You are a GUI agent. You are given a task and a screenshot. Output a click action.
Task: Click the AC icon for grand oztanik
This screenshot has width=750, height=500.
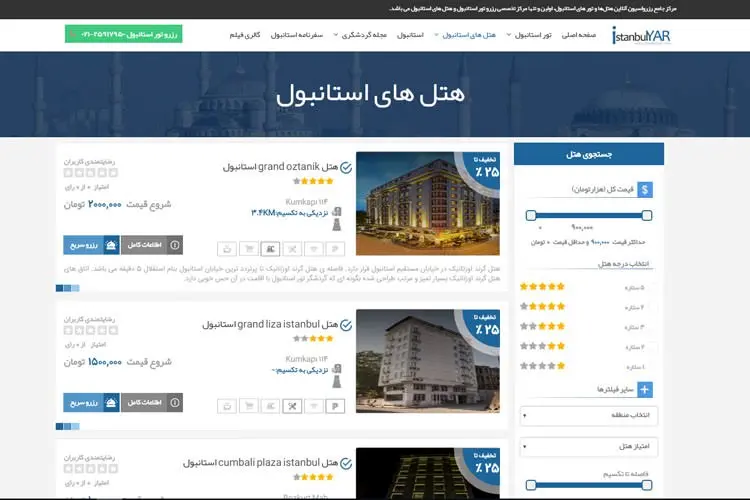(270, 249)
